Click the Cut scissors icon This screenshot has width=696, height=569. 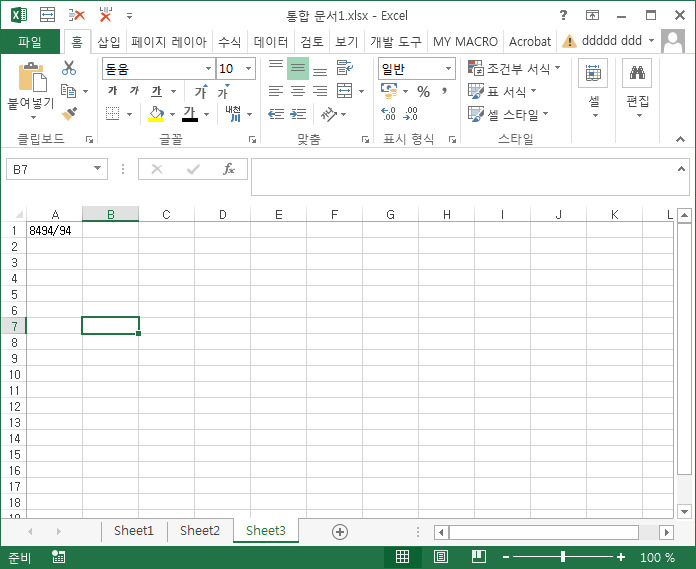pyautogui.click(x=69, y=68)
